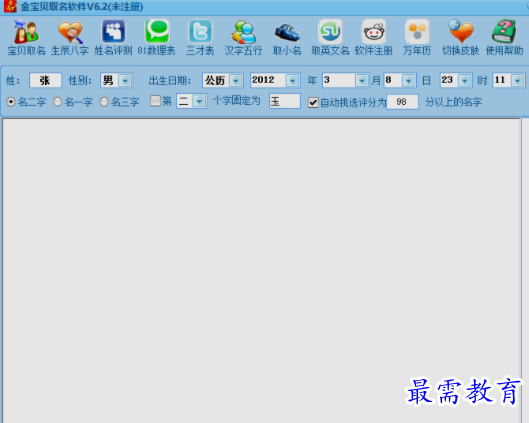Open the day dropdown showing 8
The image size is (529, 423).
pyautogui.click(x=408, y=81)
